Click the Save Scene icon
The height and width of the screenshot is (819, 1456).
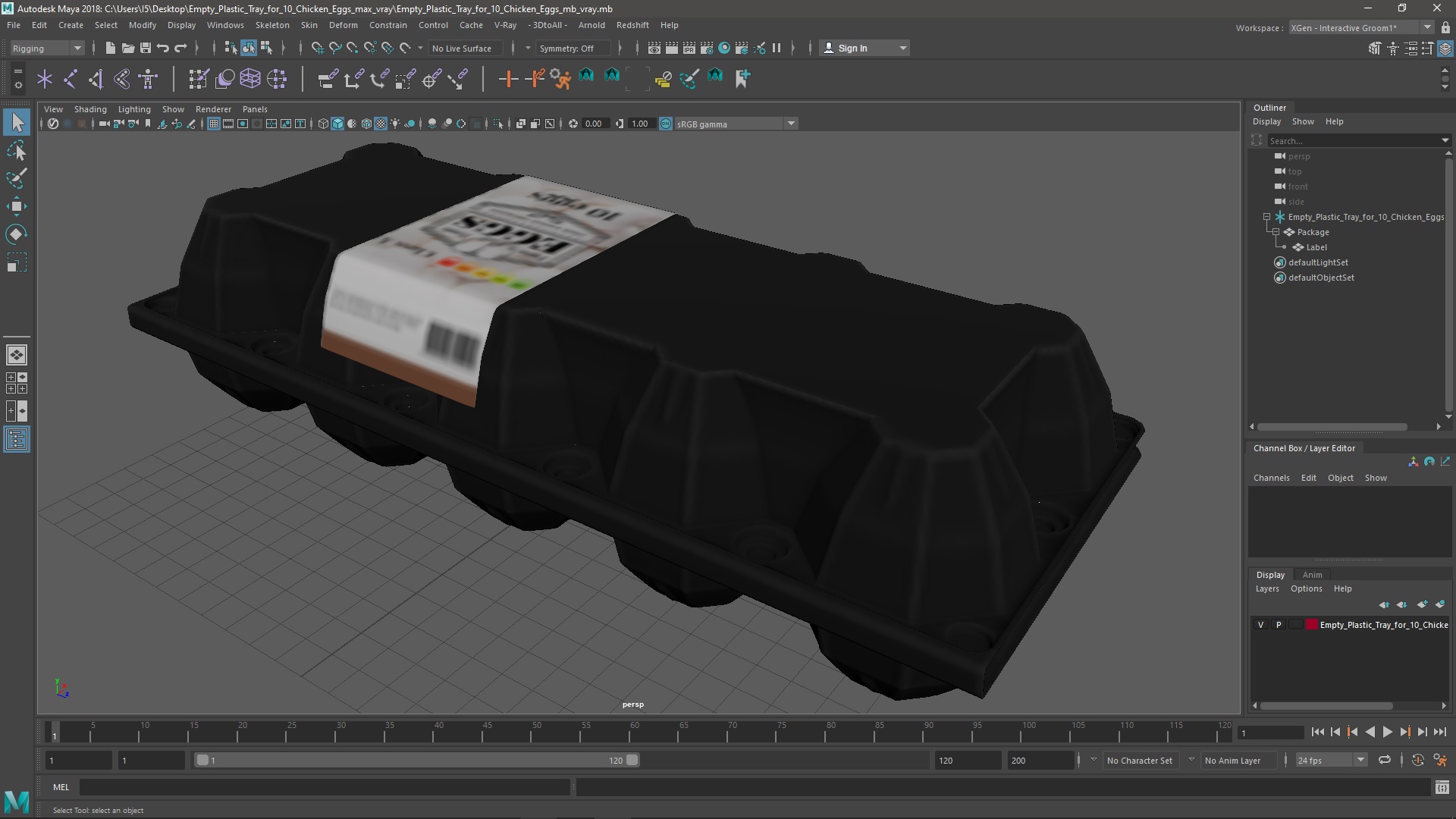click(145, 48)
